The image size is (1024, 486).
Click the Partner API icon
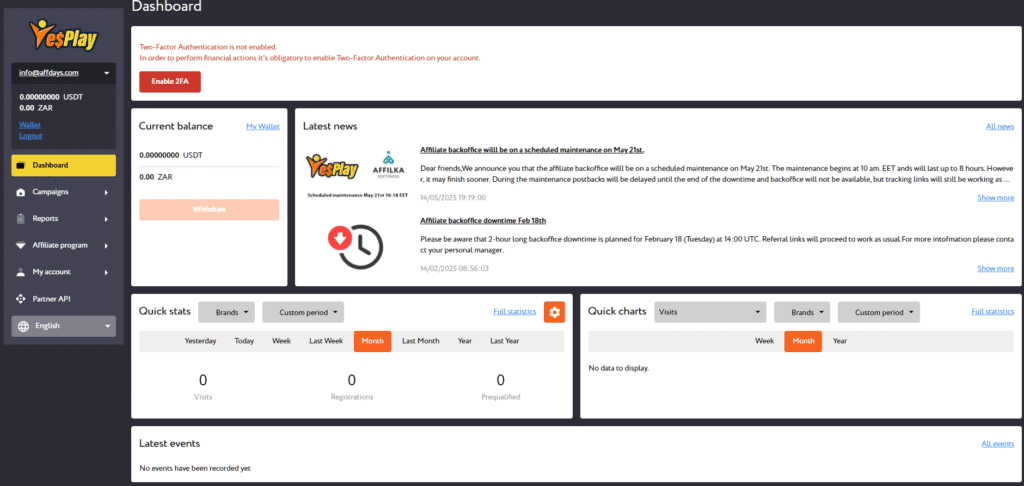point(21,299)
